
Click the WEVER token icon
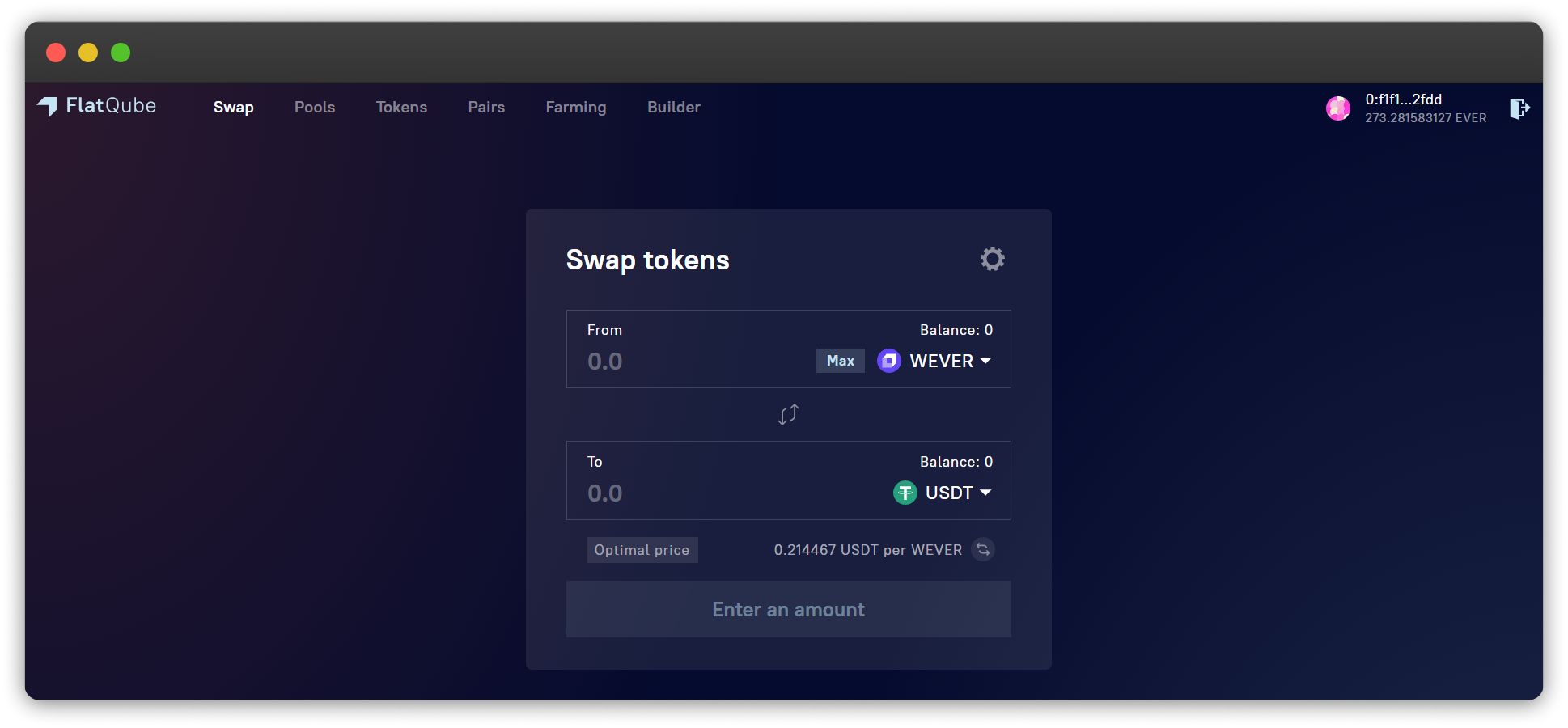[x=889, y=361]
